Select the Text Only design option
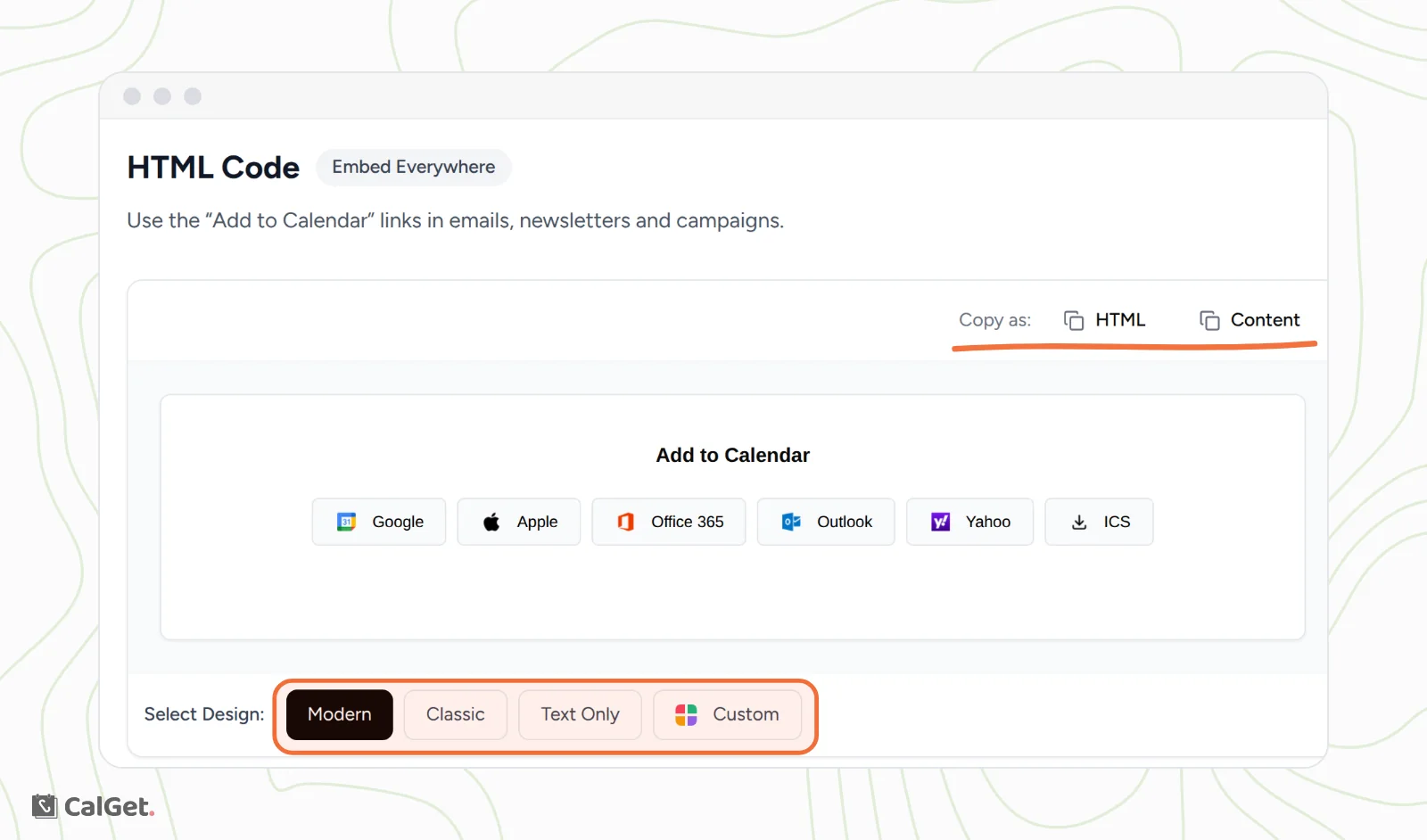Screen dimensions: 1427x840 pyautogui.click(x=580, y=714)
